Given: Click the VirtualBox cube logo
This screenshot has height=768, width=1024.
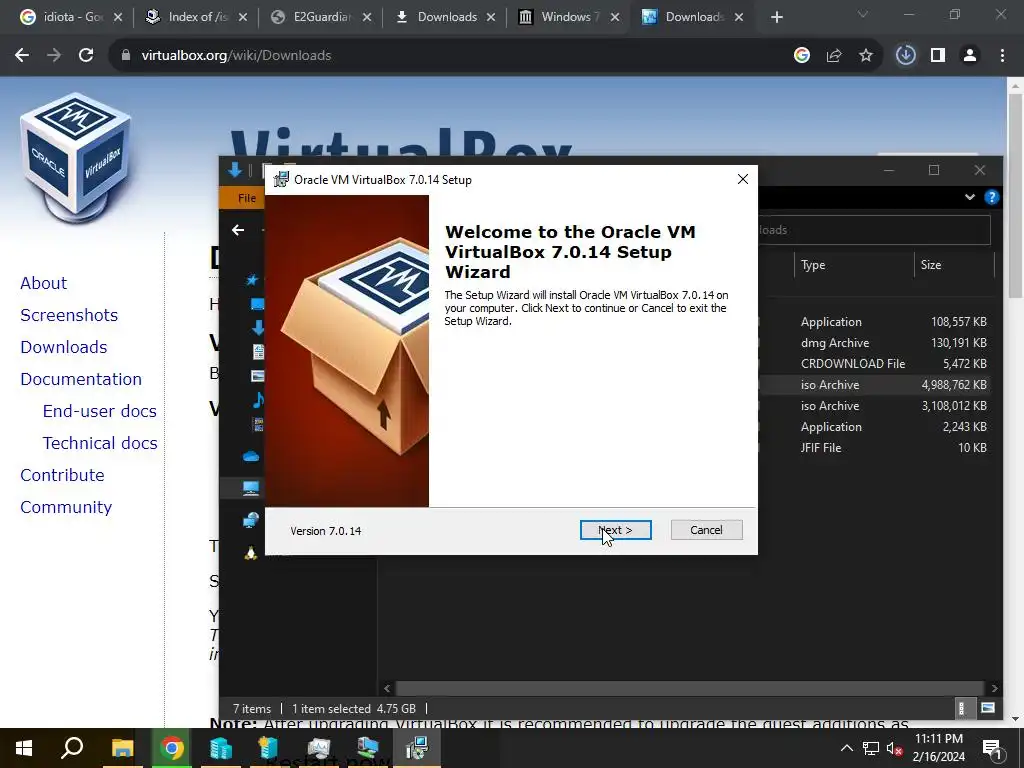Looking at the screenshot, I should click(x=75, y=157).
